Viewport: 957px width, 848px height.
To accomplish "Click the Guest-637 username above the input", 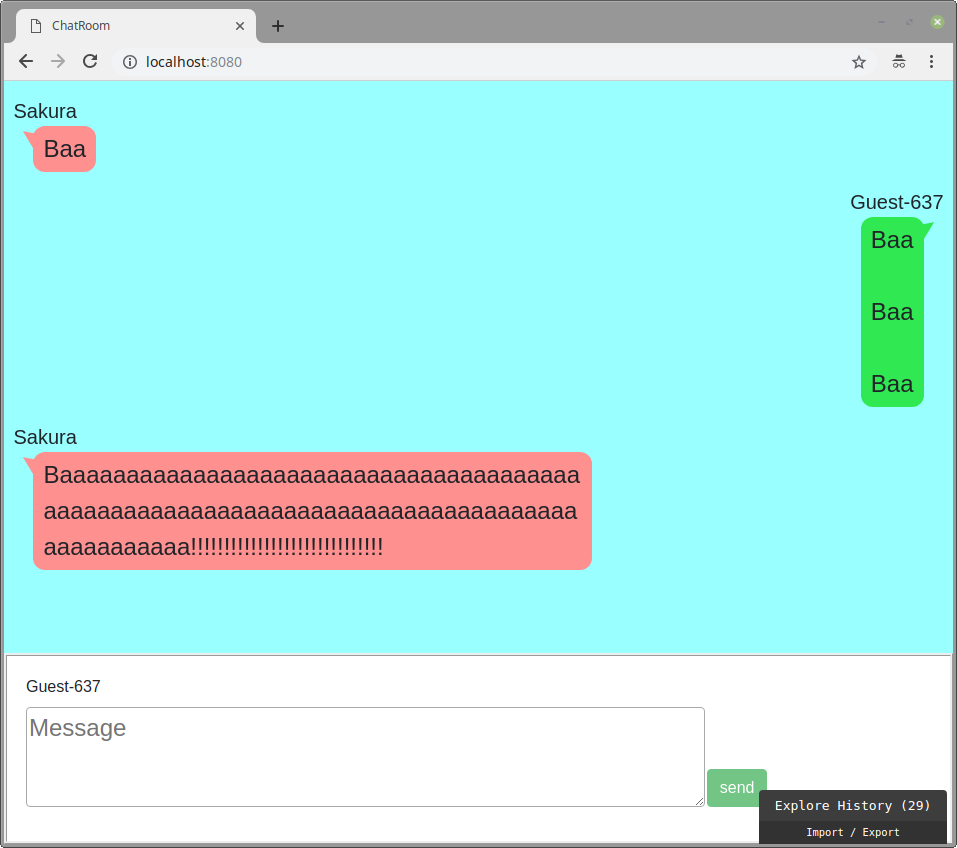I will click(62, 686).
